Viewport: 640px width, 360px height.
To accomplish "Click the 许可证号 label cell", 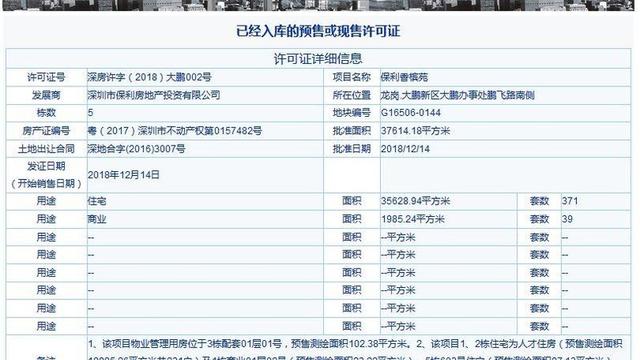I will tap(46, 77).
